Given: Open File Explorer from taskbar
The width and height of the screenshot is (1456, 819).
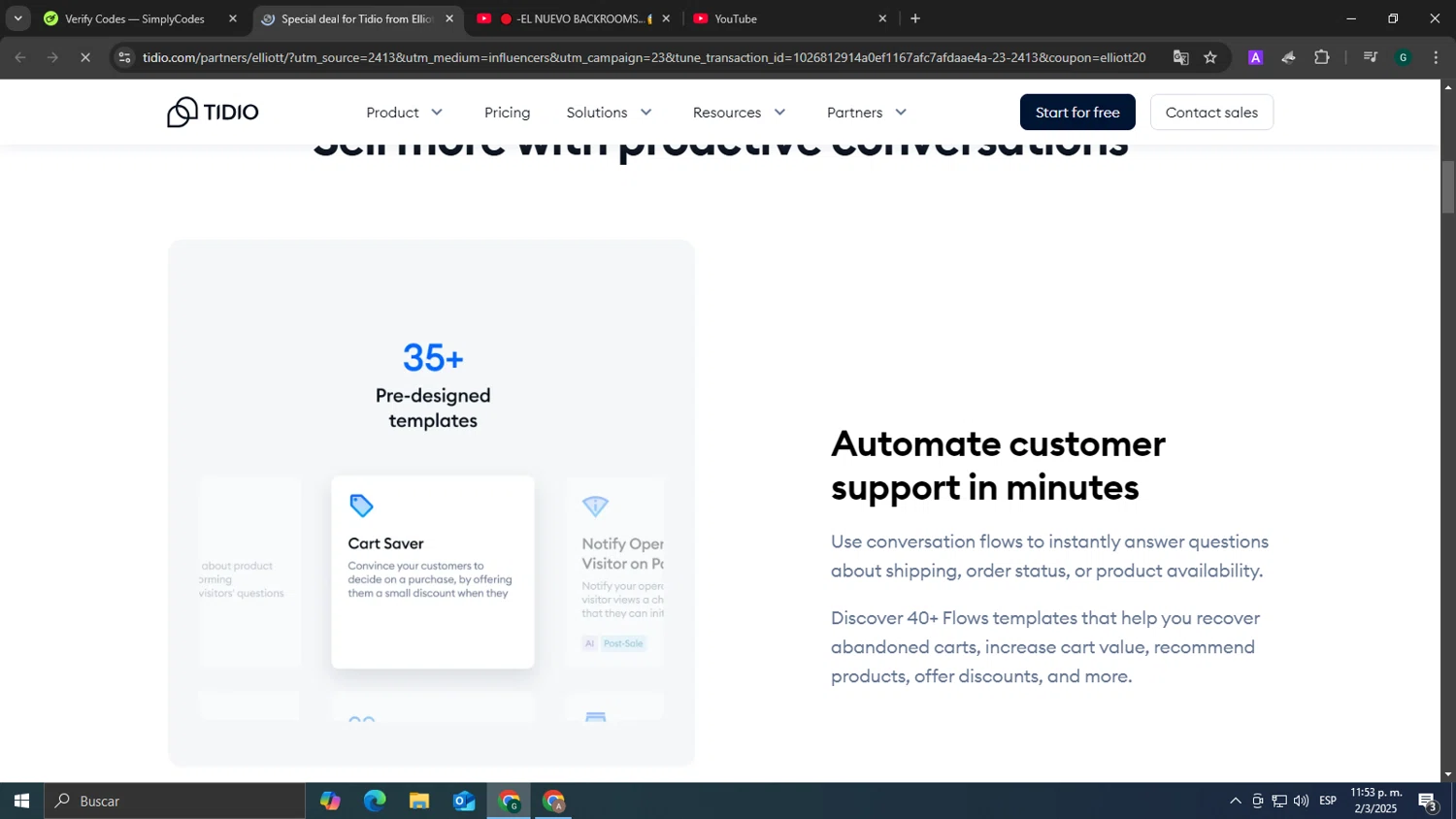Looking at the screenshot, I should 419,801.
